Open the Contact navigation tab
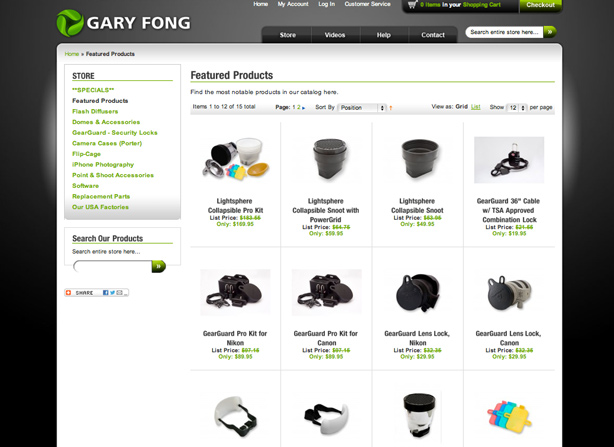This screenshot has width=614, height=447. click(x=433, y=35)
